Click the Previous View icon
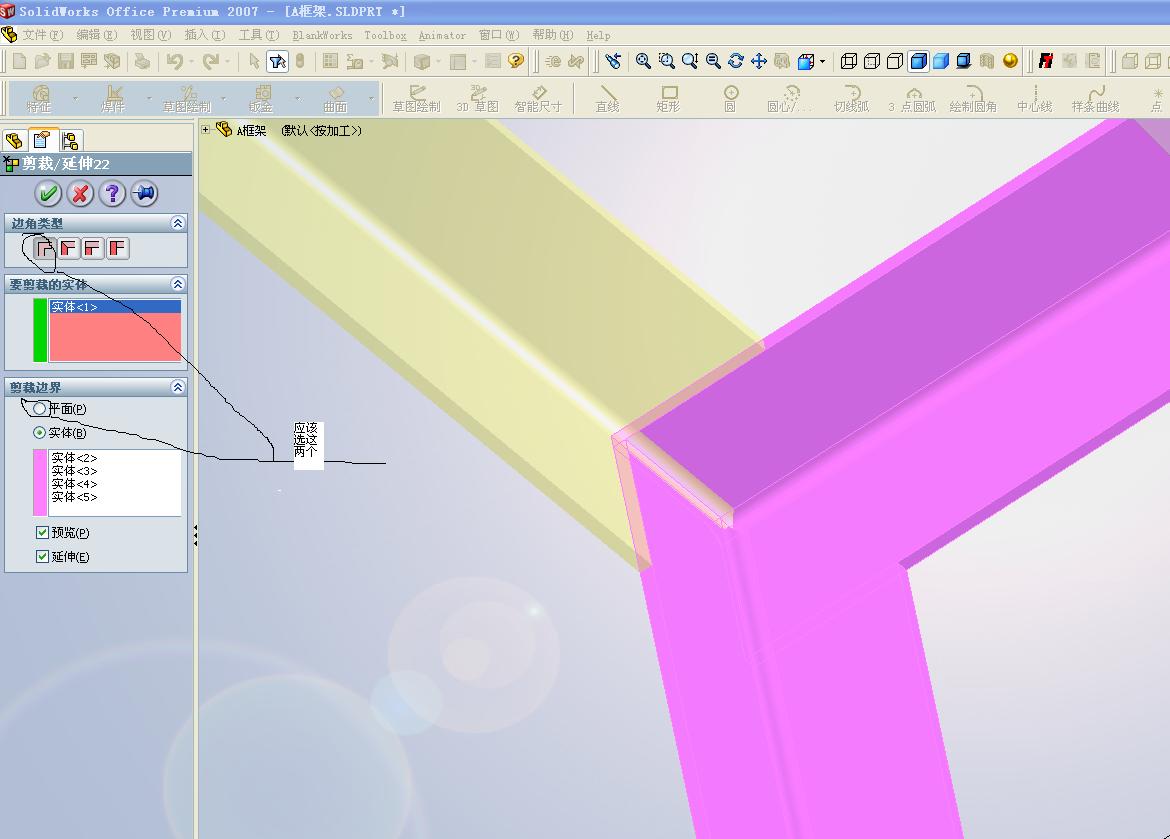Image resolution: width=1170 pixels, height=839 pixels. tap(613, 61)
